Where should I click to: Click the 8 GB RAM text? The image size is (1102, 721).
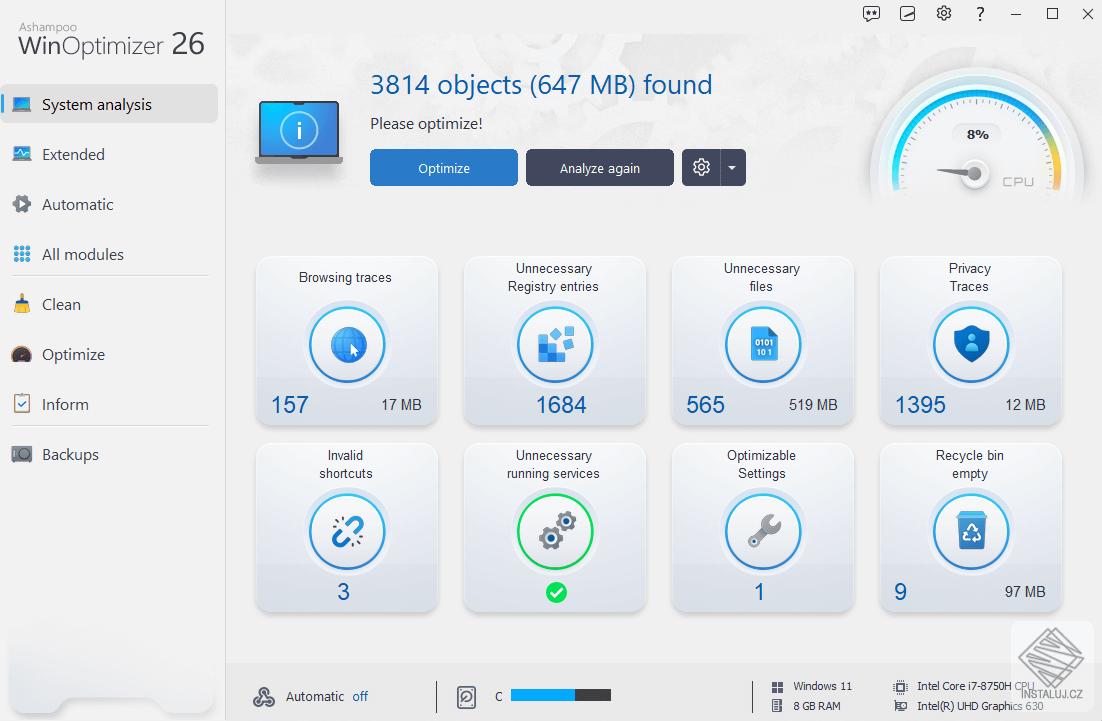pos(817,706)
